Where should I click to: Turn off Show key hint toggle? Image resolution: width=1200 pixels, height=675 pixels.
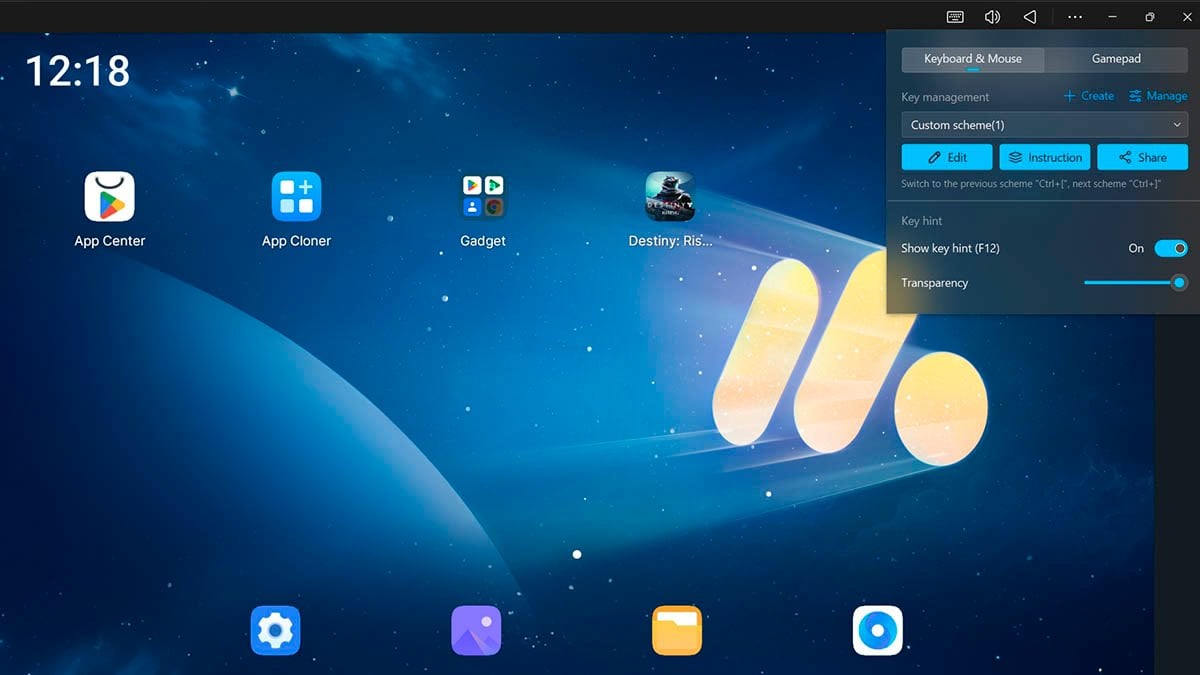click(x=1171, y=248)
